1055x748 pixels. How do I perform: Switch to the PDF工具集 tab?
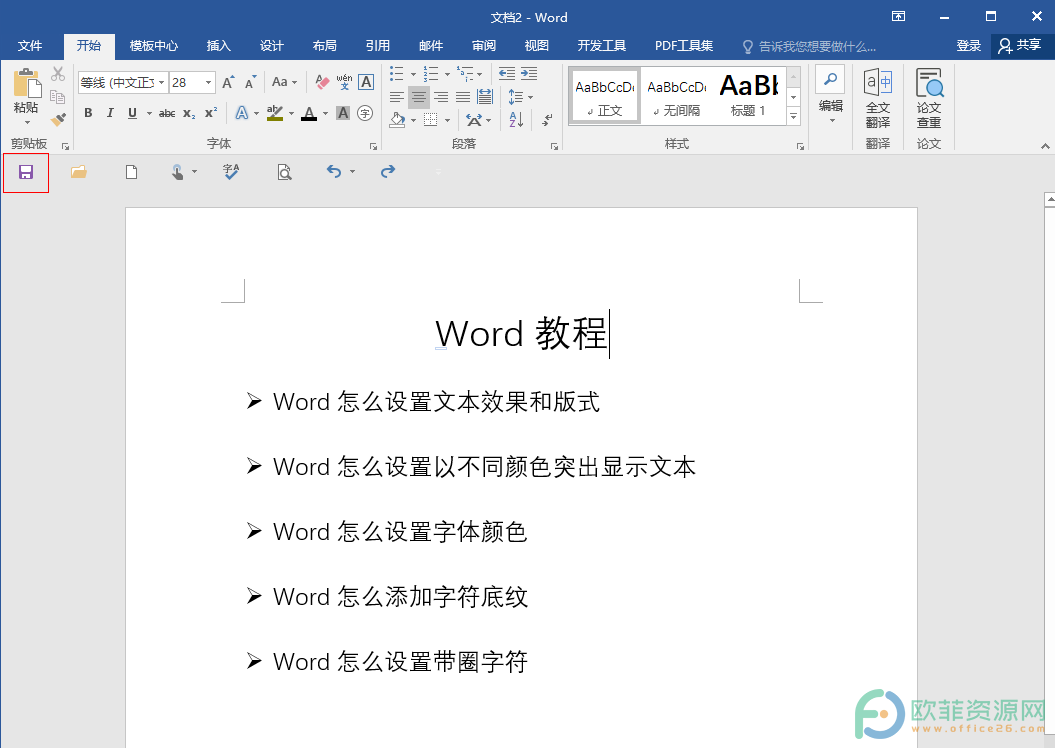[x=684, y=46]
